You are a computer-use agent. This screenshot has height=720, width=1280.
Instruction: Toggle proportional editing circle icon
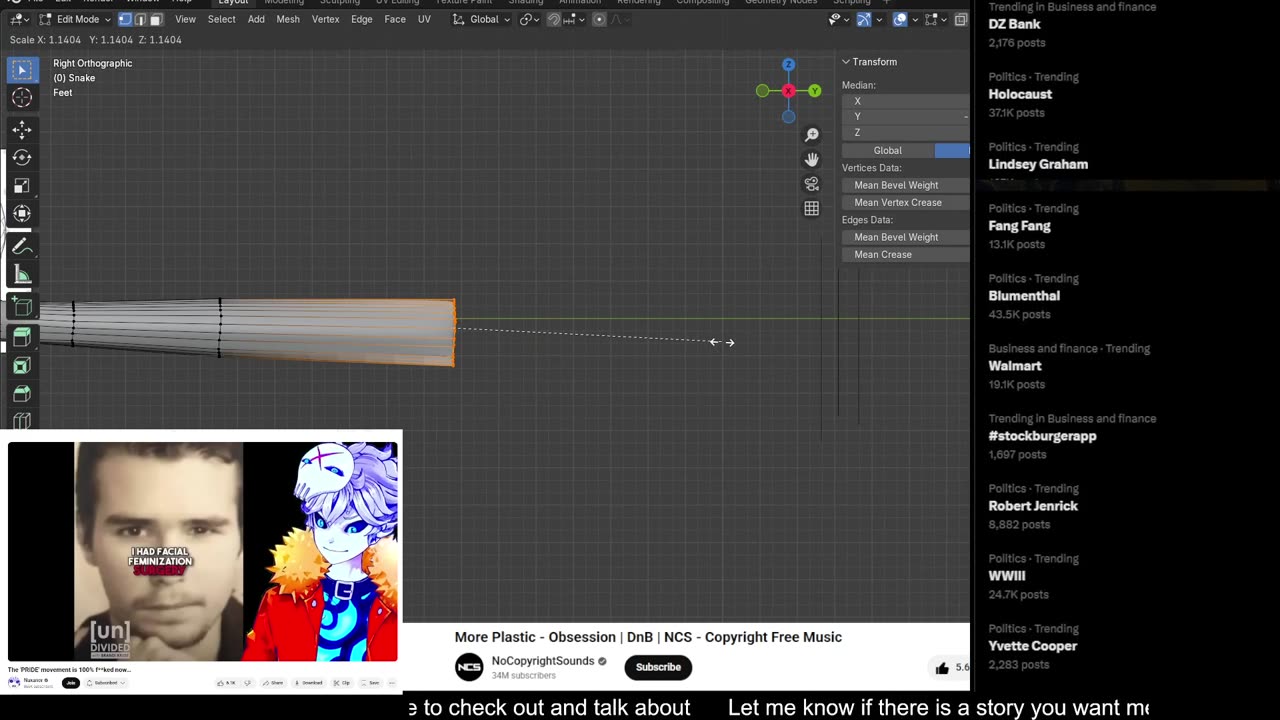coord(599,19)
